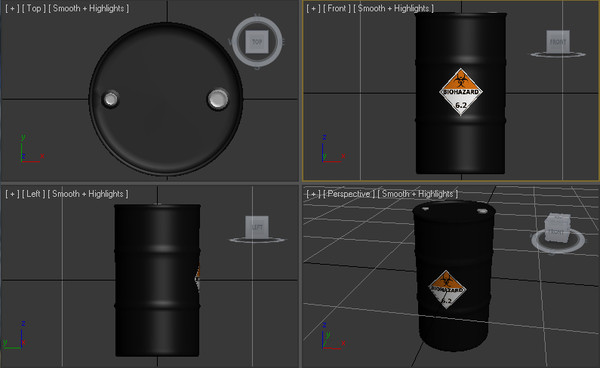Click the Perspective viewport ViewCube
The width and height of the screenshot is (600, 368).
click(x=558, y=228)
